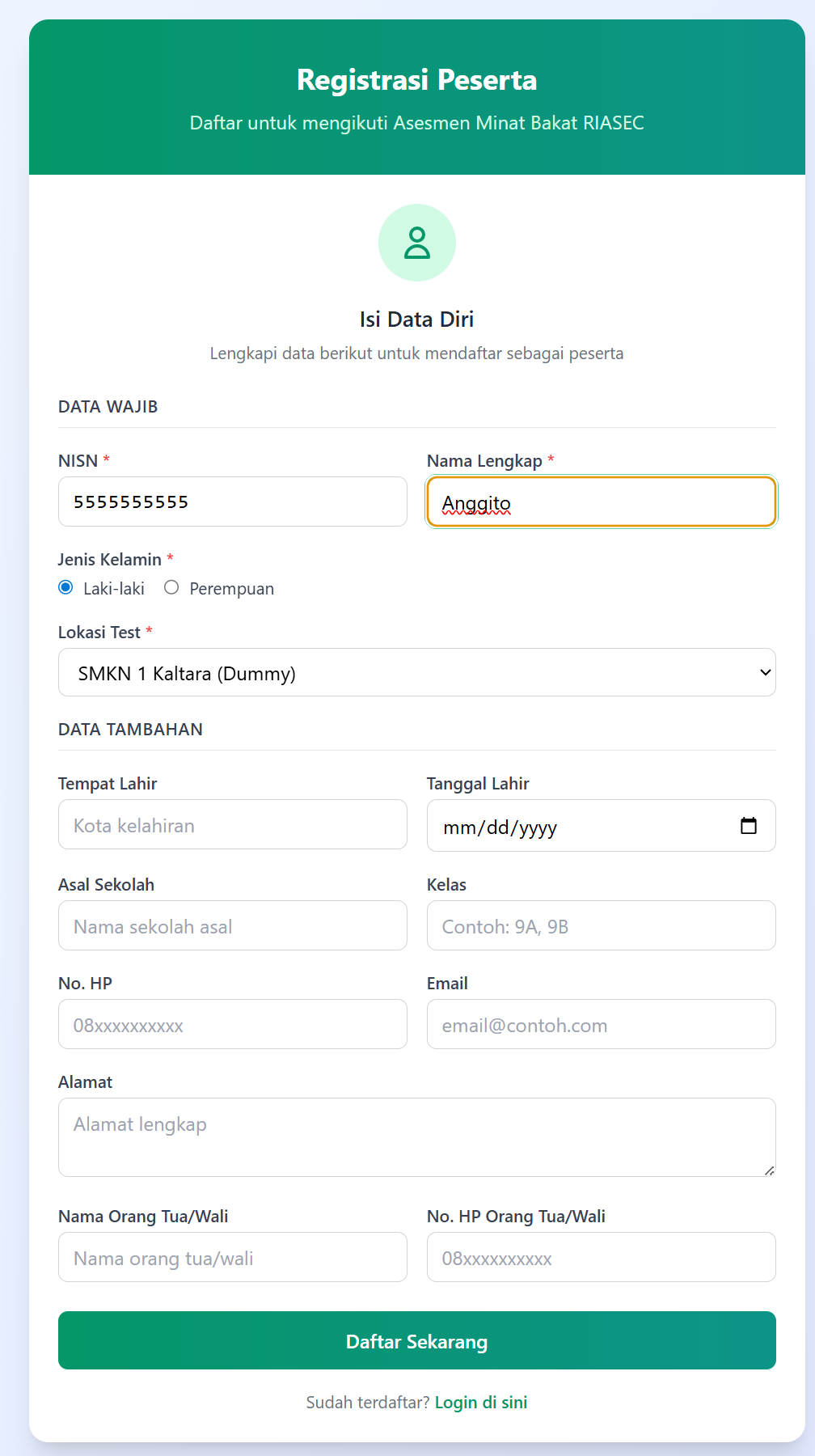
Task: Click the Asal Sekolah input field
Action: [233, 925]
